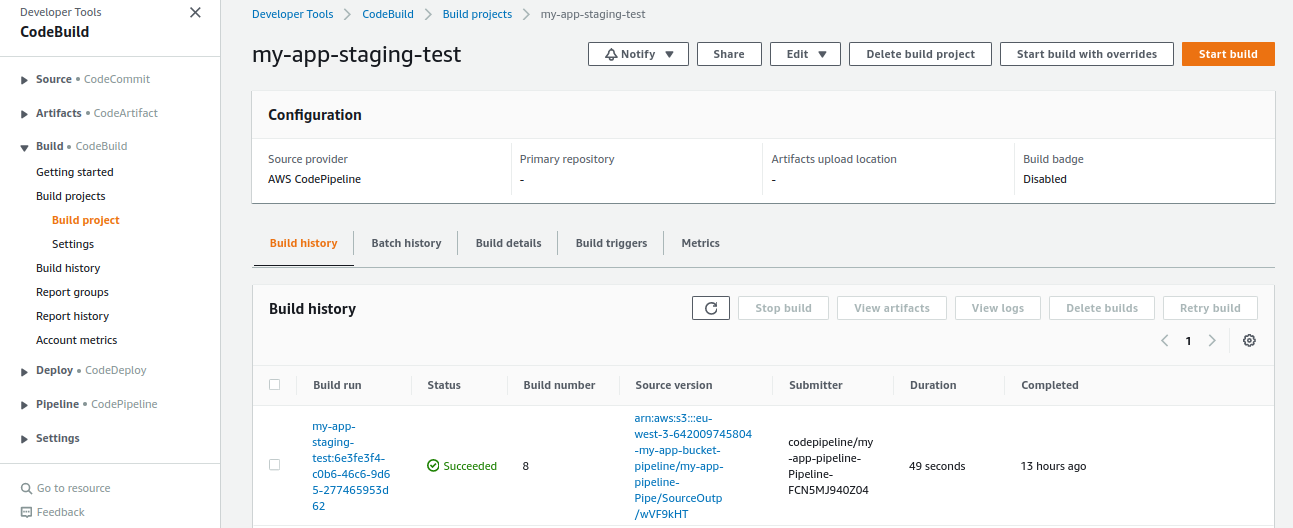The height and width of the screenshot is (528, 1293).
Task: Collapse the Build CodeBuild section
Action: click(25, 147)
